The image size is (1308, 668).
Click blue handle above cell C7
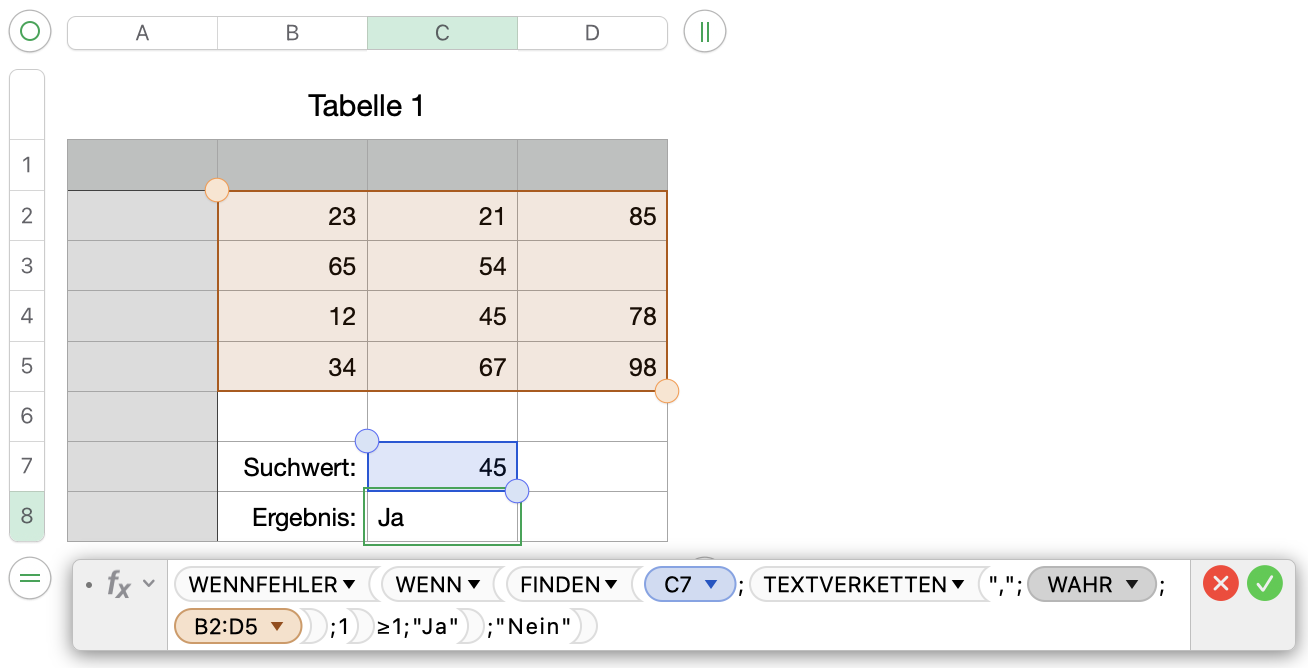click(x=367, y=441)
